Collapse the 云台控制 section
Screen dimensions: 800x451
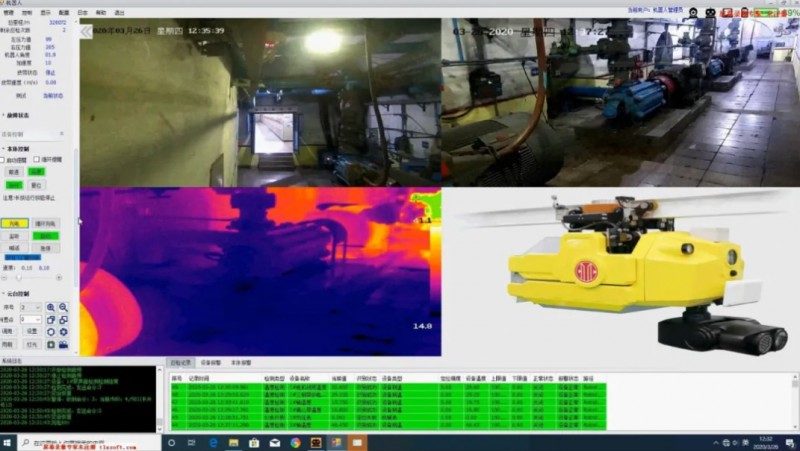click(4, 294)
